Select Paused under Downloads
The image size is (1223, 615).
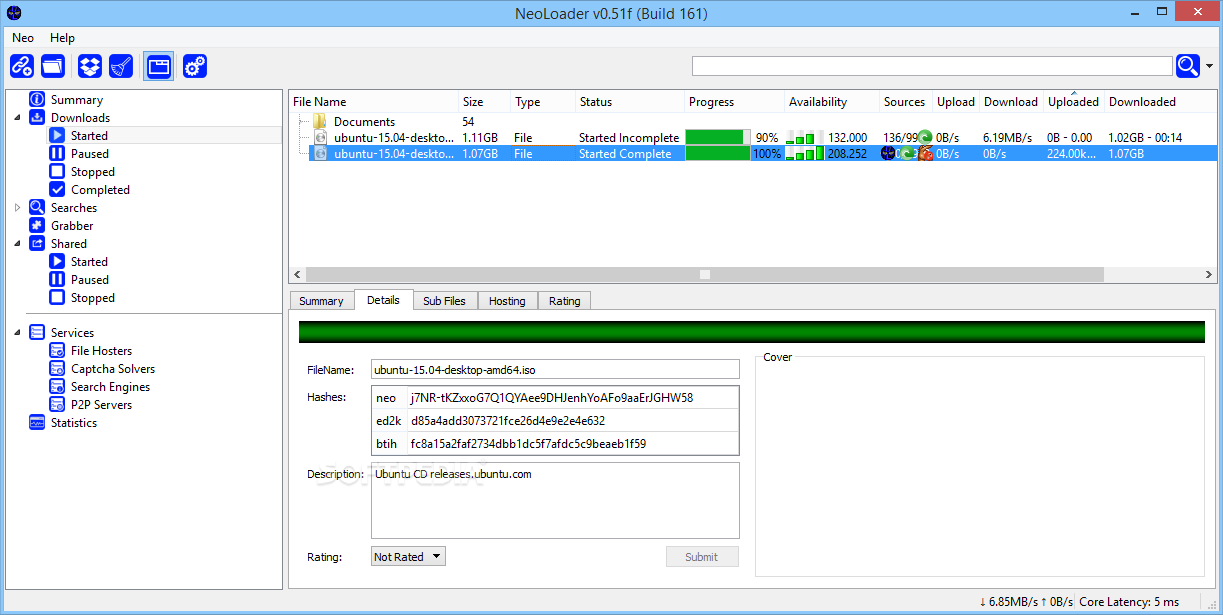pyautogui.click(x=90, y=154)
